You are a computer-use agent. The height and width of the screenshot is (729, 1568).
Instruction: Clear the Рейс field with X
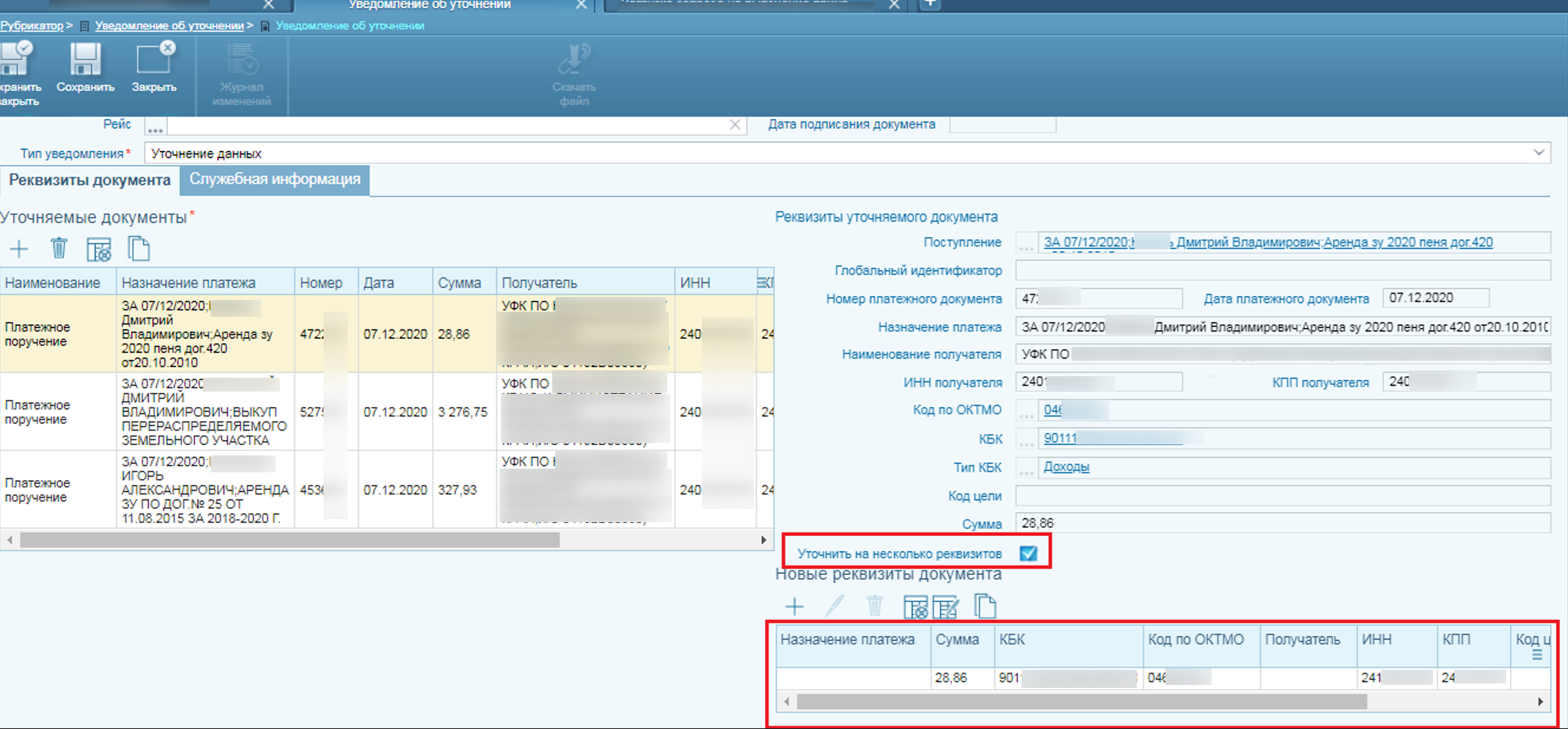pos(735,125)
